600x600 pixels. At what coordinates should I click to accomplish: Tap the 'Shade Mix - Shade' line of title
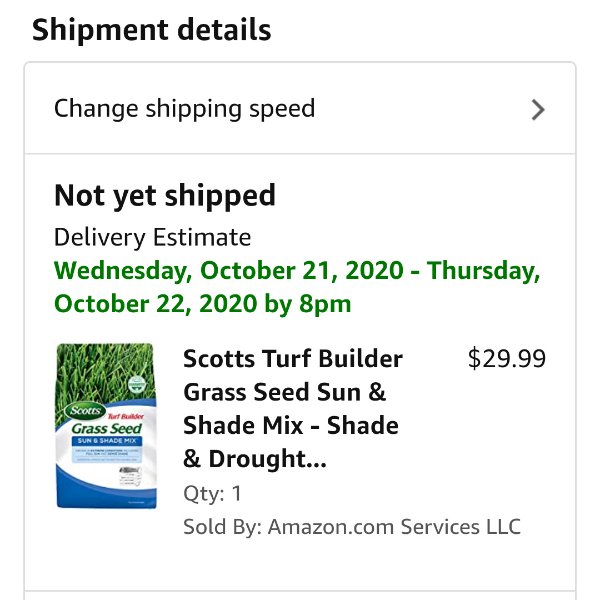pyautogui.click(x=291, y=426)
